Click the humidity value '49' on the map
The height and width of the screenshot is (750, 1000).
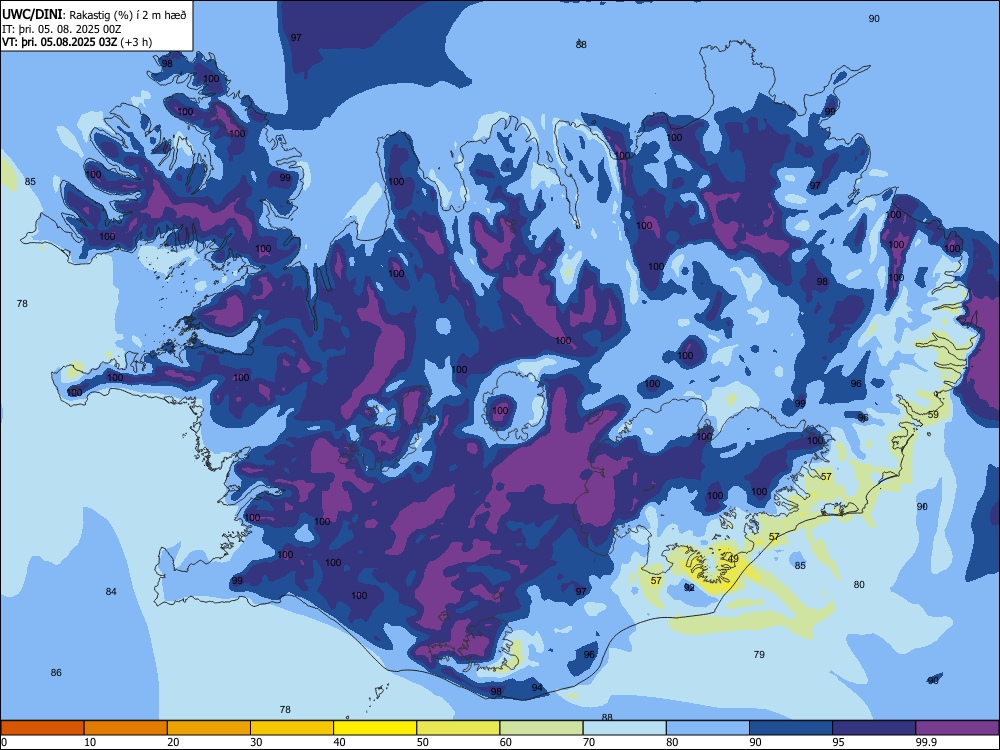(733, 559)
